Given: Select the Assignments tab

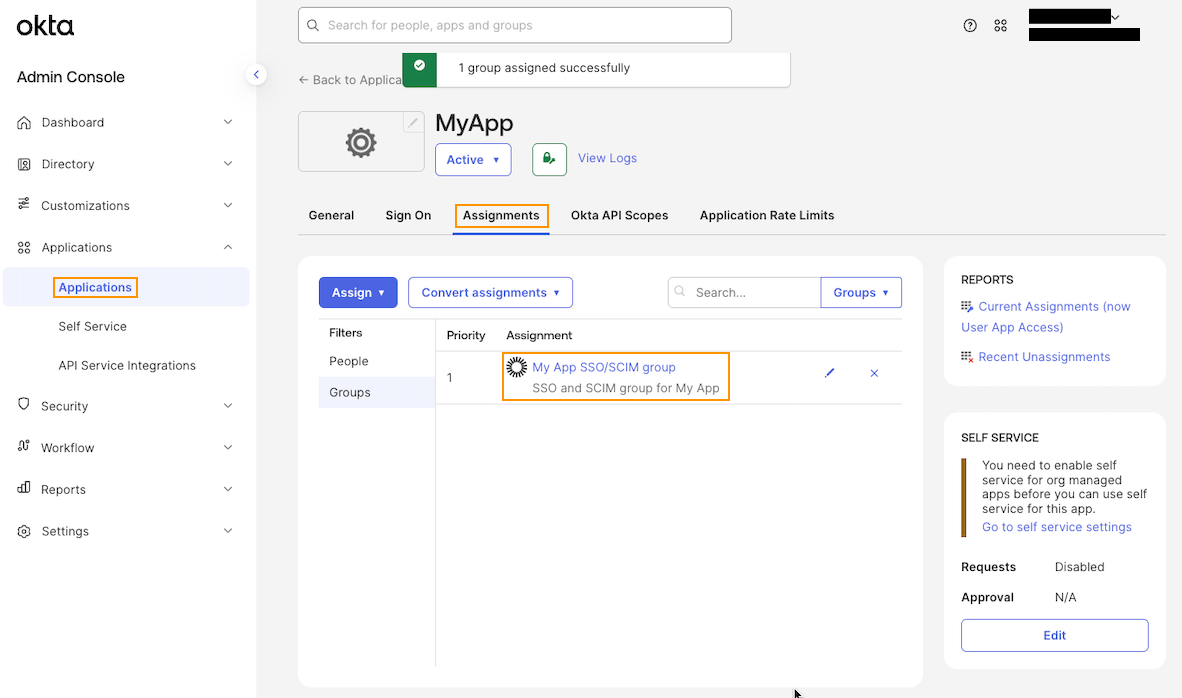Looking at the screenshot, I should [501, 215].
